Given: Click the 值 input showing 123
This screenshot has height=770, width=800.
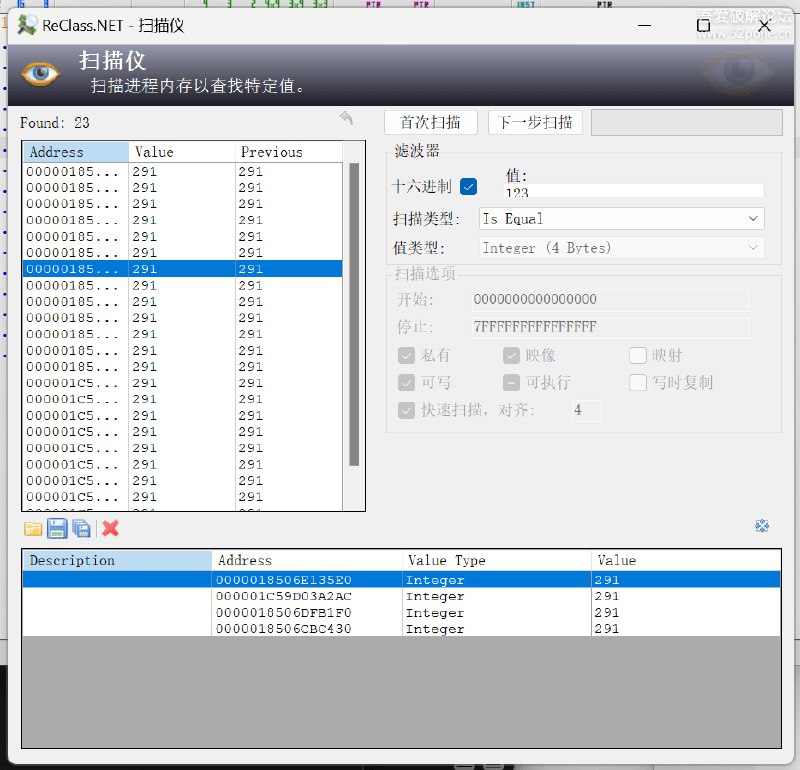Looking at the screenshot, I should (x=630, y=189).
